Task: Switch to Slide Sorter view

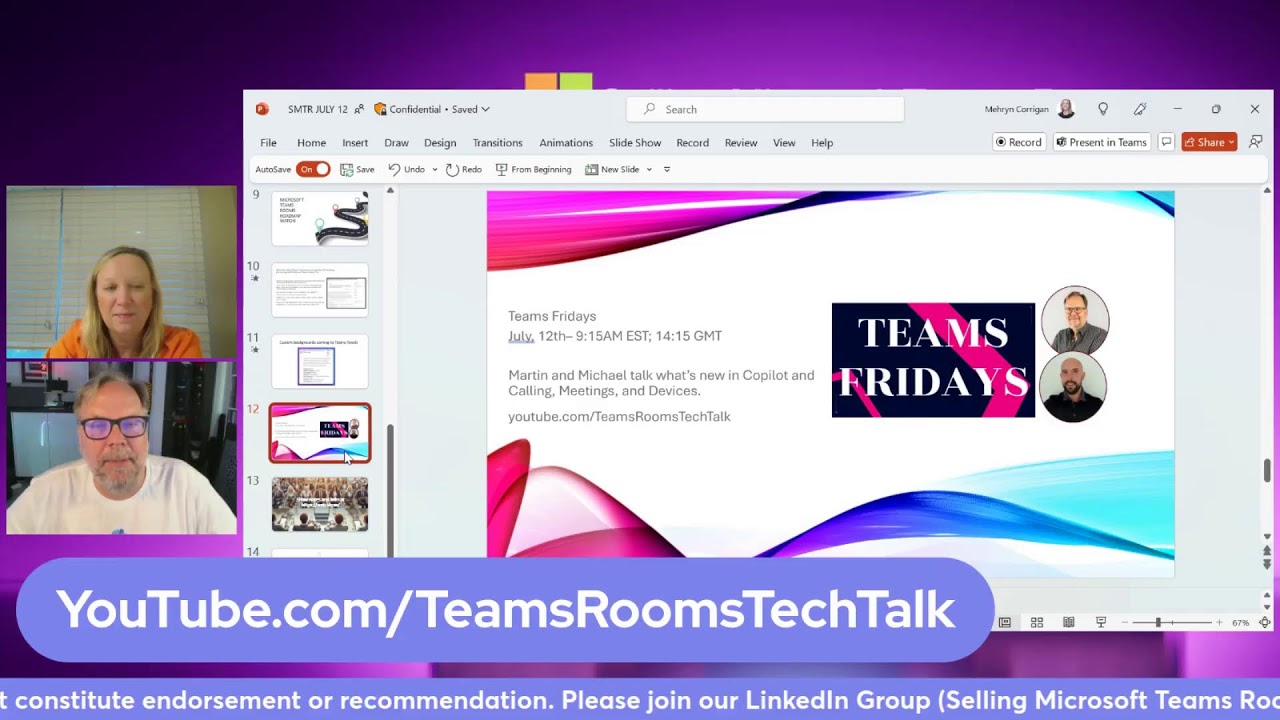Action: 1037,622
